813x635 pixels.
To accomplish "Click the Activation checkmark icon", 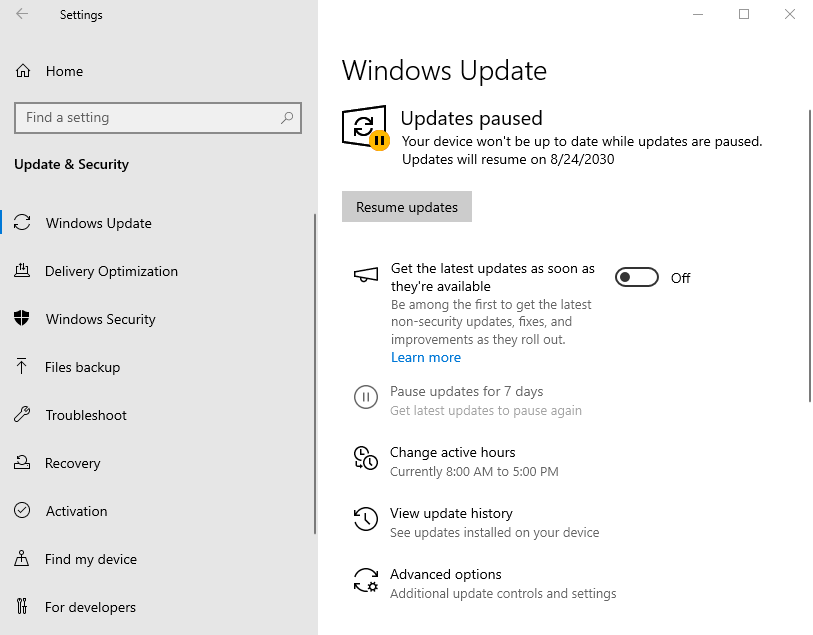I will pyautogui.click(x=22, y=510).
